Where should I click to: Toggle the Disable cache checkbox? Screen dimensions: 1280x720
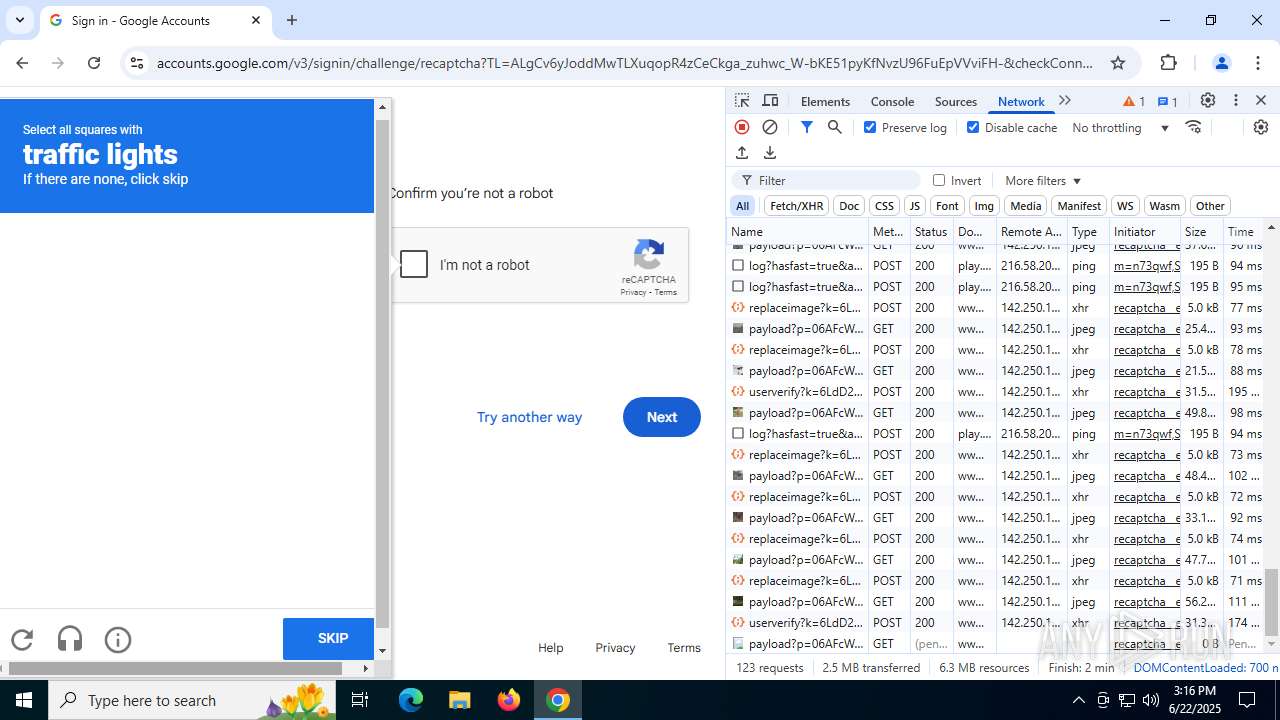973,127
